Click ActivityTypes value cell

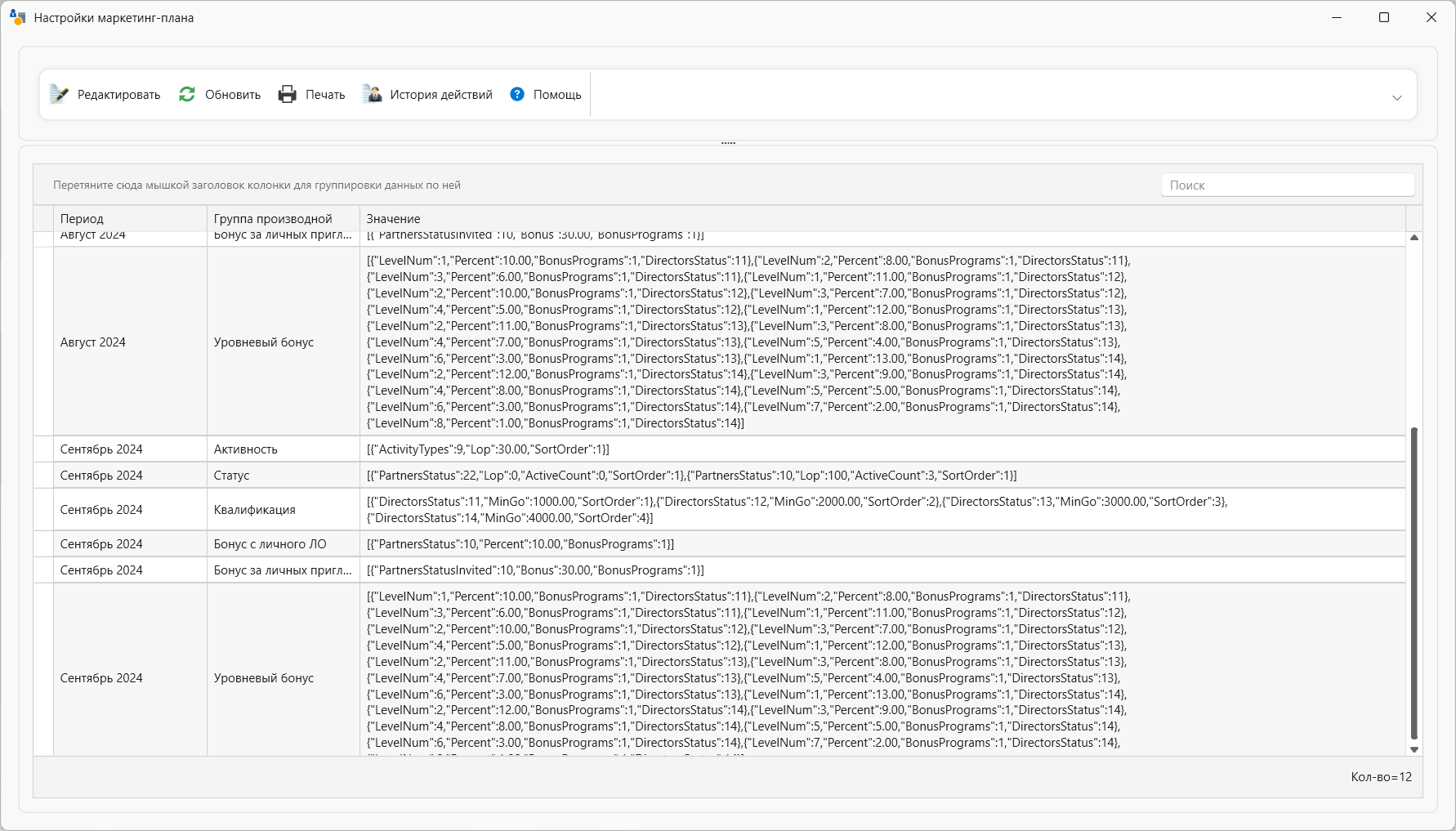pyautogui.click(x=882, y=449)
